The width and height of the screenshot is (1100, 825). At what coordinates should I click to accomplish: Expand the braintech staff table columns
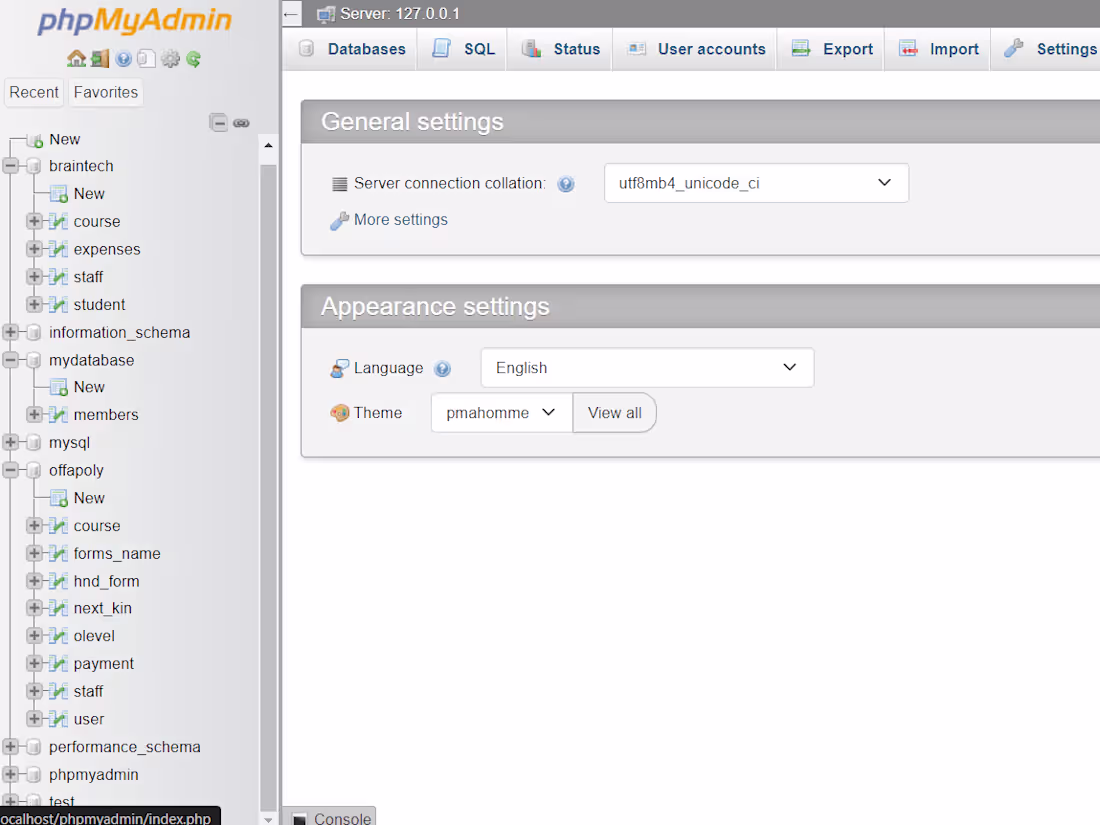(34, 276)
